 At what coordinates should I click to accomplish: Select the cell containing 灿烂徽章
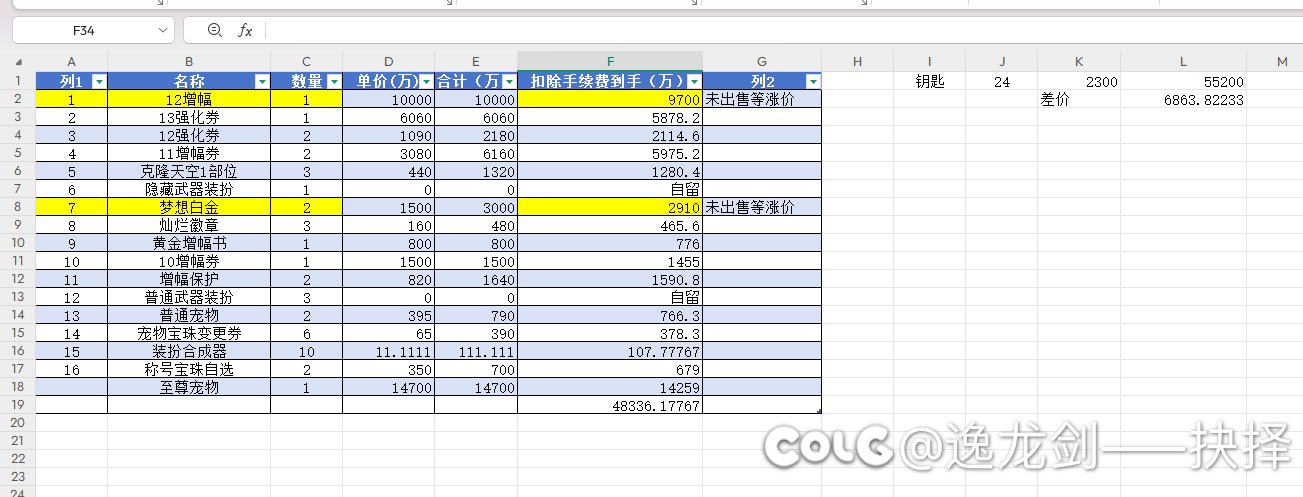189,225
